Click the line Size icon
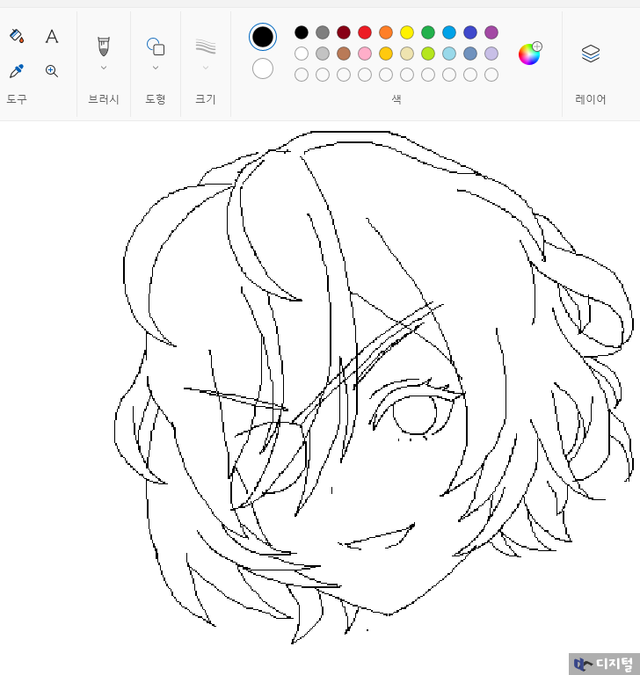The width and height of the screenshot is (640, 675). pos(205,45)
